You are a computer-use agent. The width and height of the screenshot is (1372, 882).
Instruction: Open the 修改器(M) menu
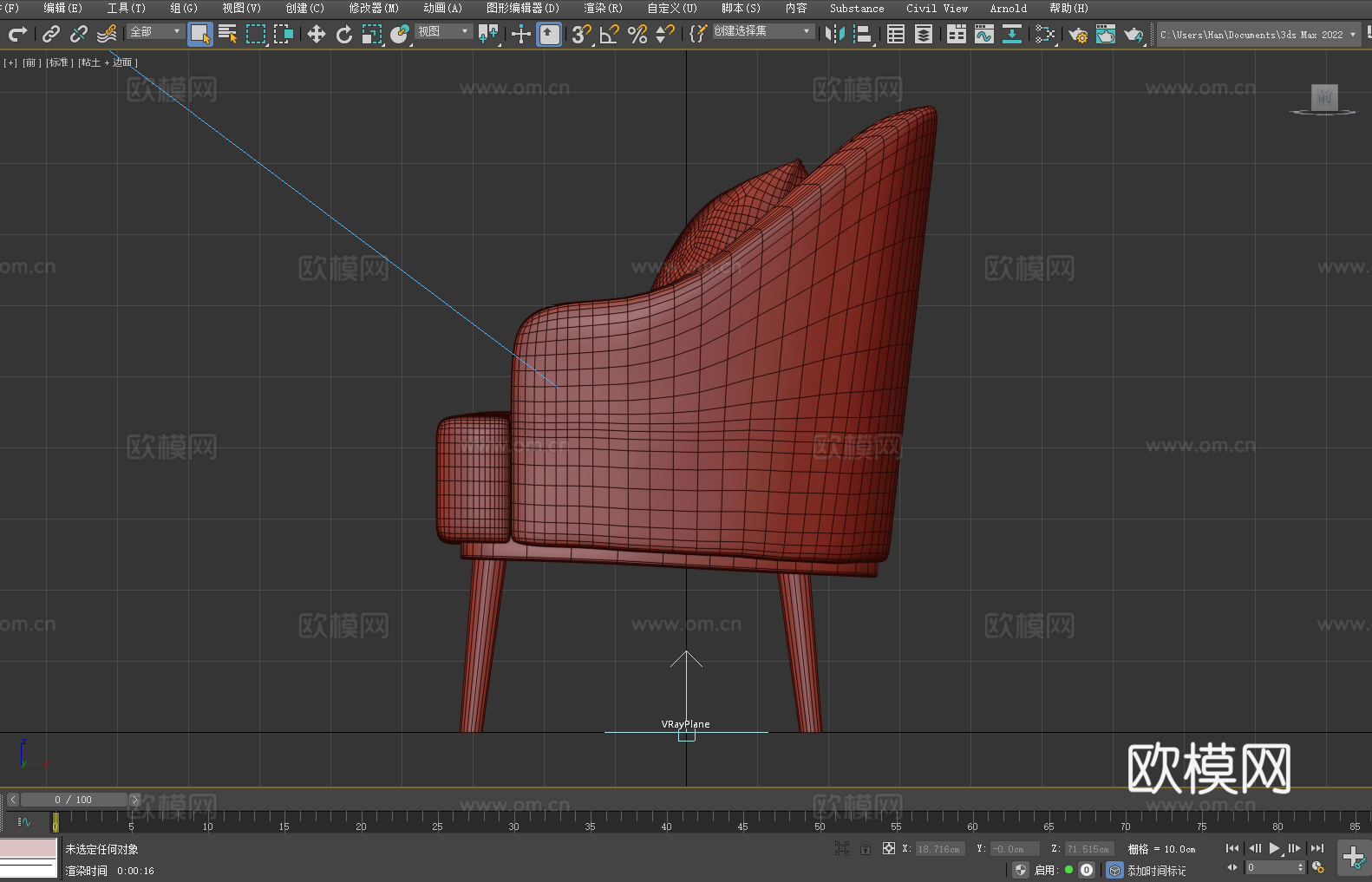point(374,8)
